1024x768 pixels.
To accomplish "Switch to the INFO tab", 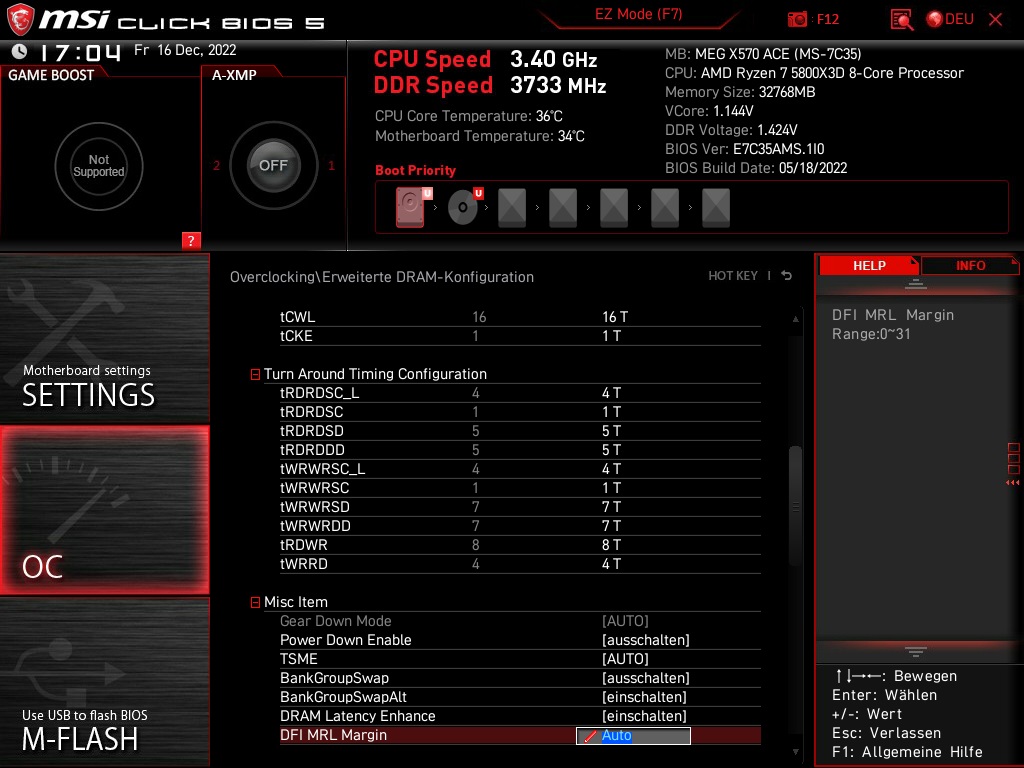I will (x=970, y=265).
